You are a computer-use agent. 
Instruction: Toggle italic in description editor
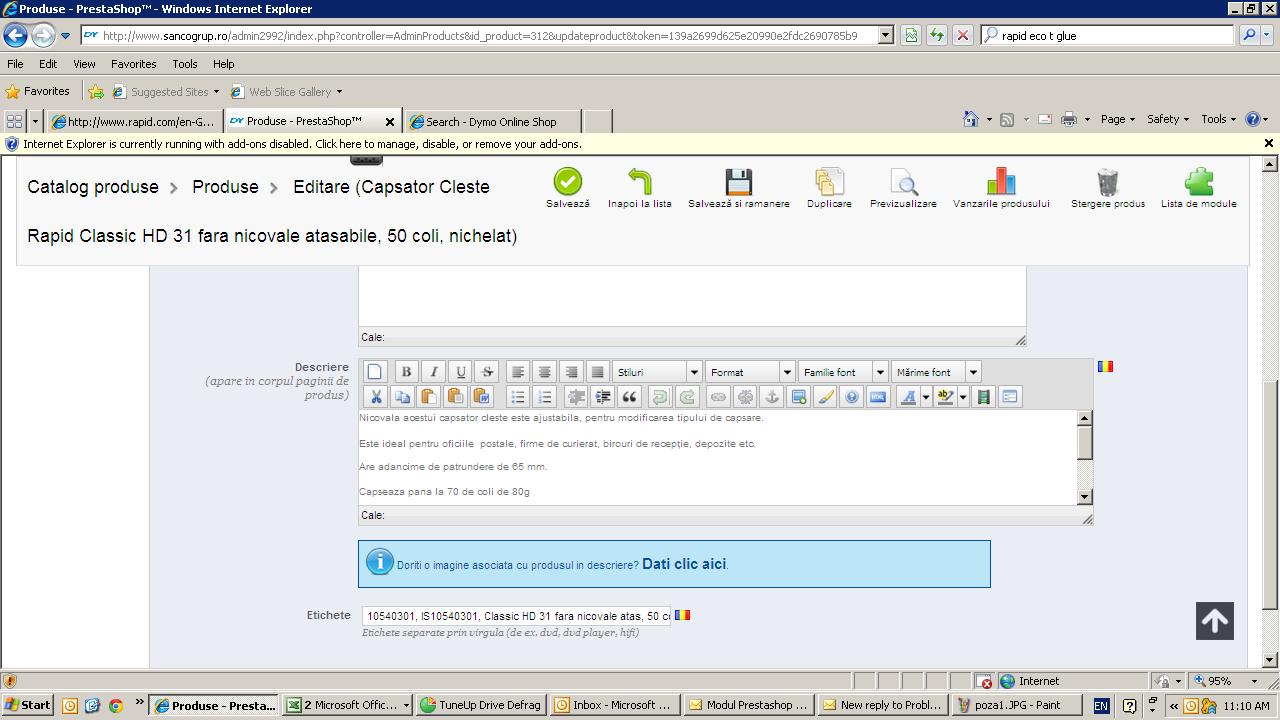tap(433, 372)
